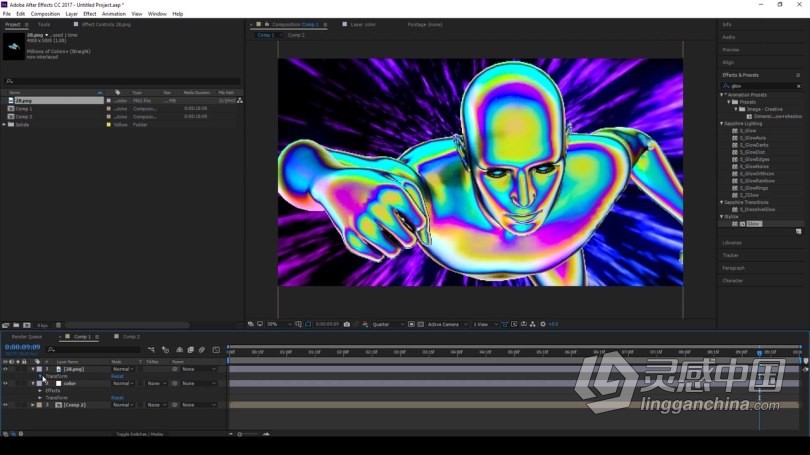Click the S_GlowRainbow effect in Effects & Presets
810x455 pixels.
757,181
